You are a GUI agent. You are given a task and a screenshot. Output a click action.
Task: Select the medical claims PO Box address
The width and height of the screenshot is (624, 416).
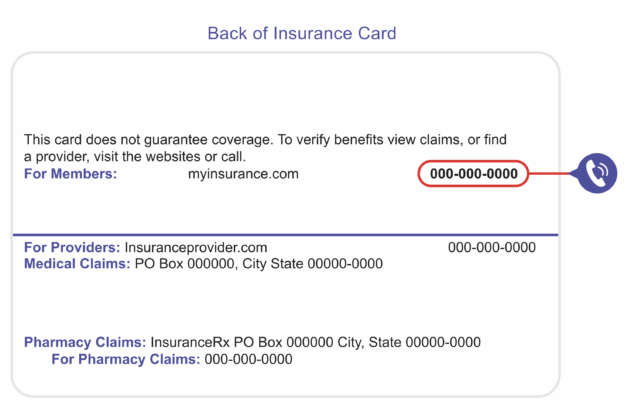point(259,264)
